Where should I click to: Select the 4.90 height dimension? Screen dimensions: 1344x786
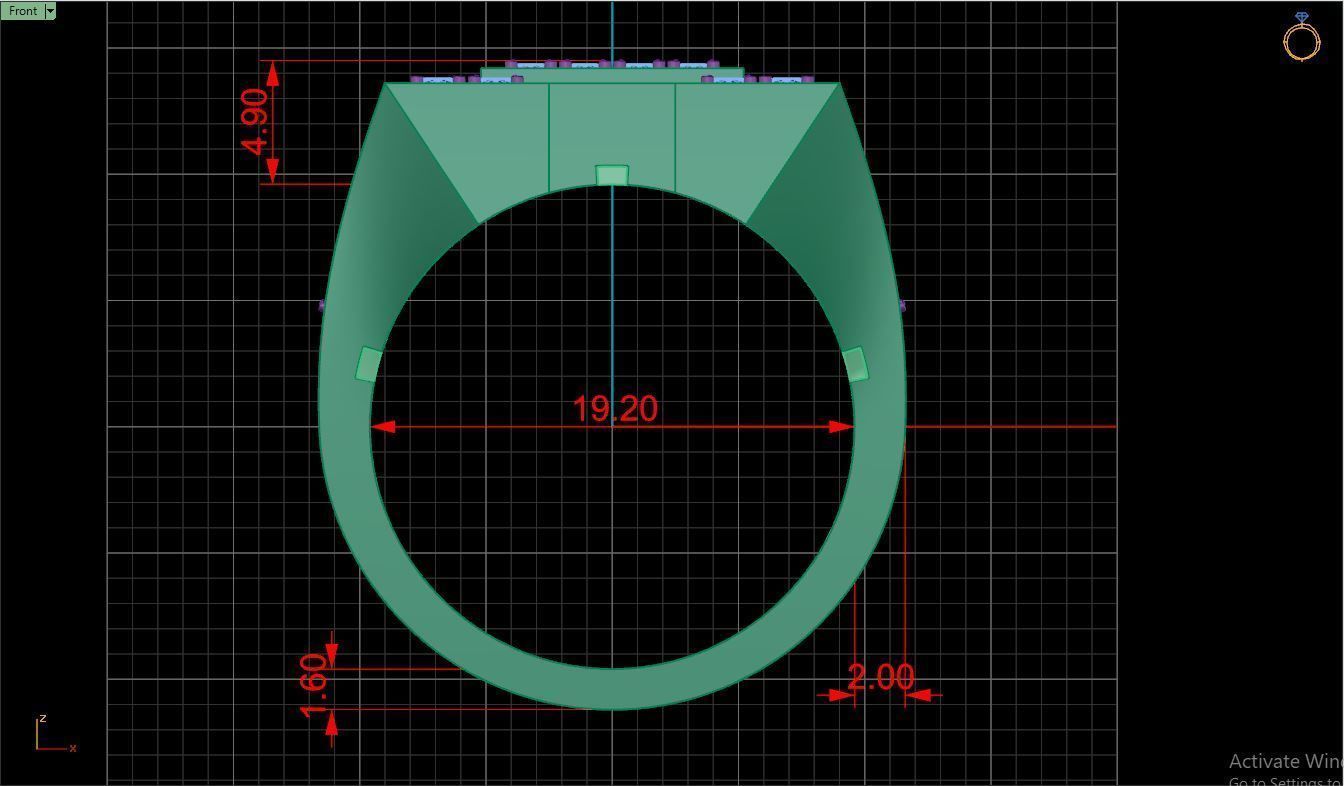point(256,122)
